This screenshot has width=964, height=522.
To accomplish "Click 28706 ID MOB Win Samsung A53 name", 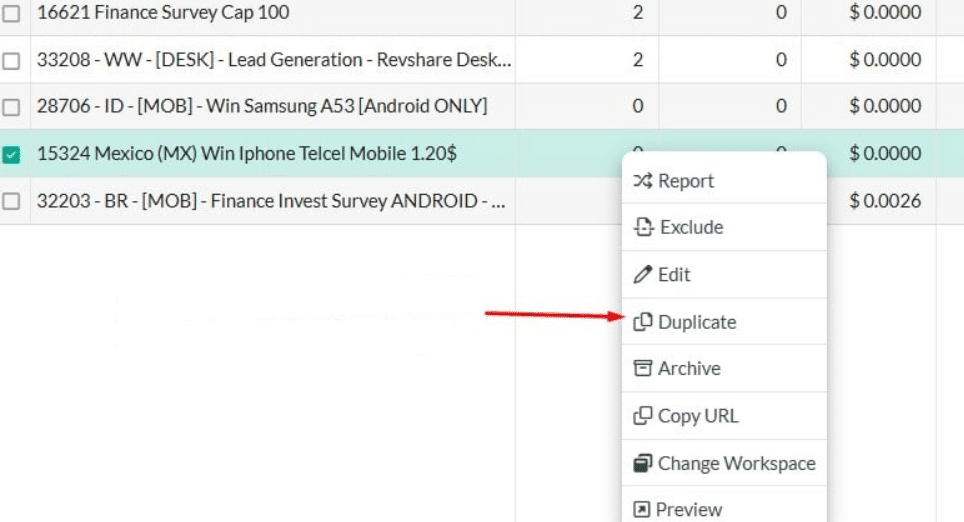I will (262, 106).
